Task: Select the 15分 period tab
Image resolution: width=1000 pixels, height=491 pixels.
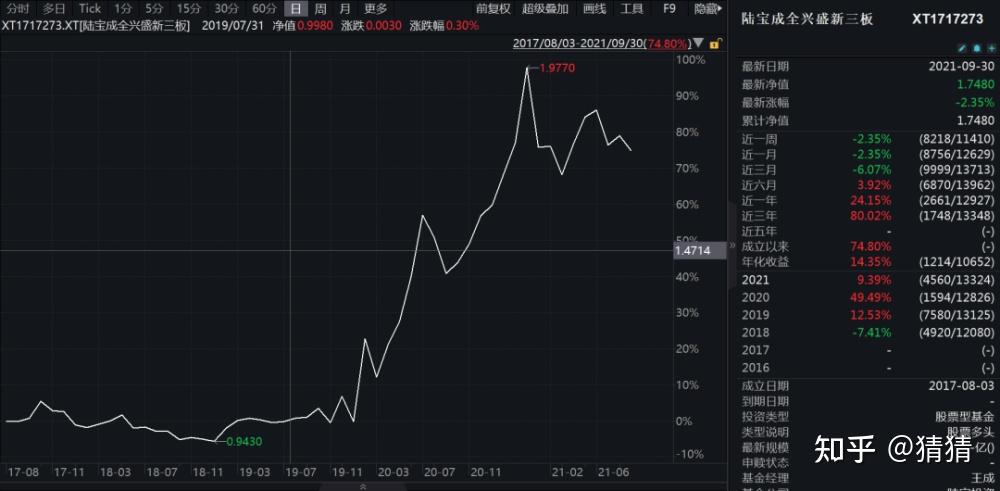Action: tap(188, 9)
